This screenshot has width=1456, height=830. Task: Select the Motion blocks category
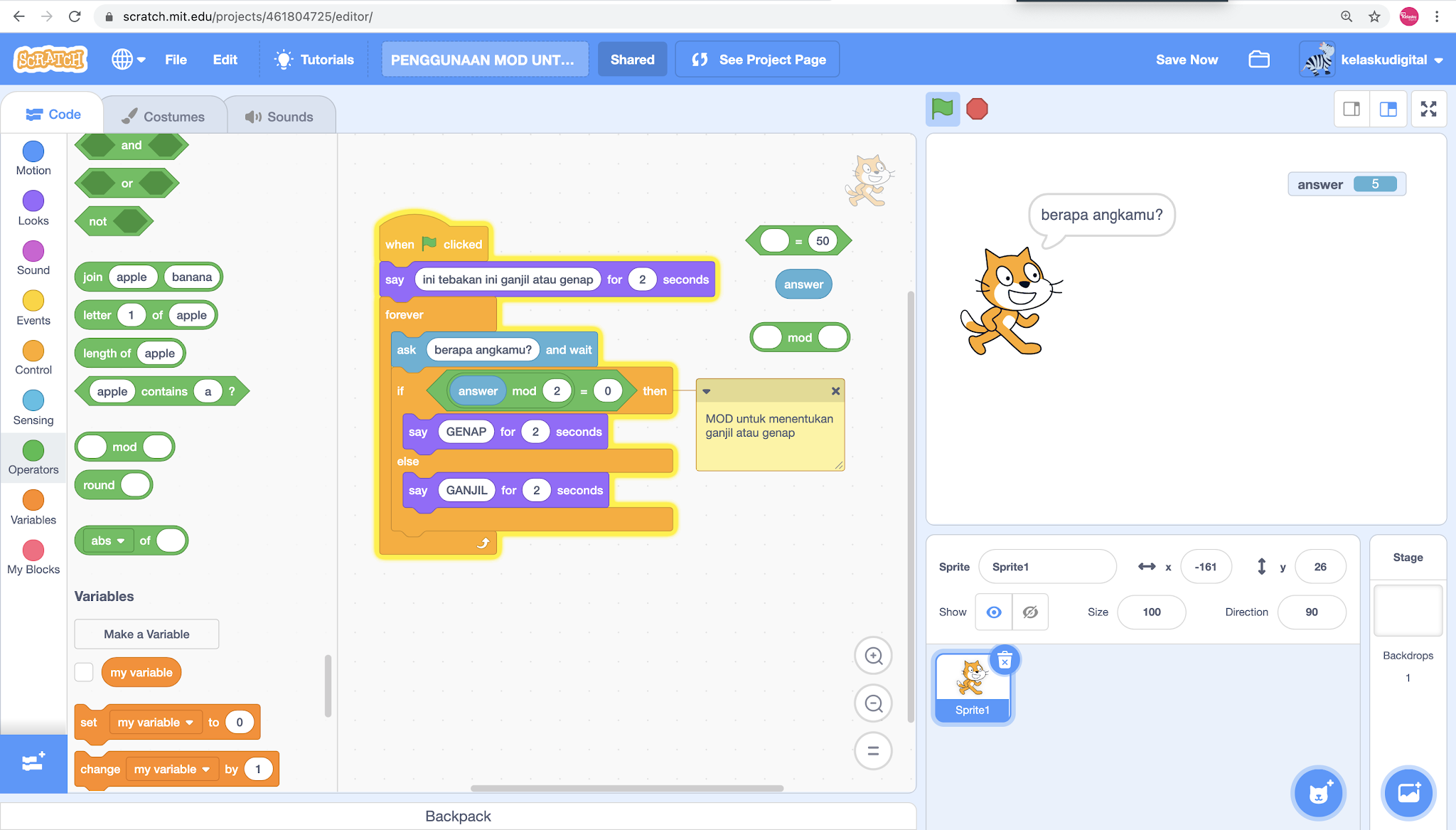click(33, 156)
